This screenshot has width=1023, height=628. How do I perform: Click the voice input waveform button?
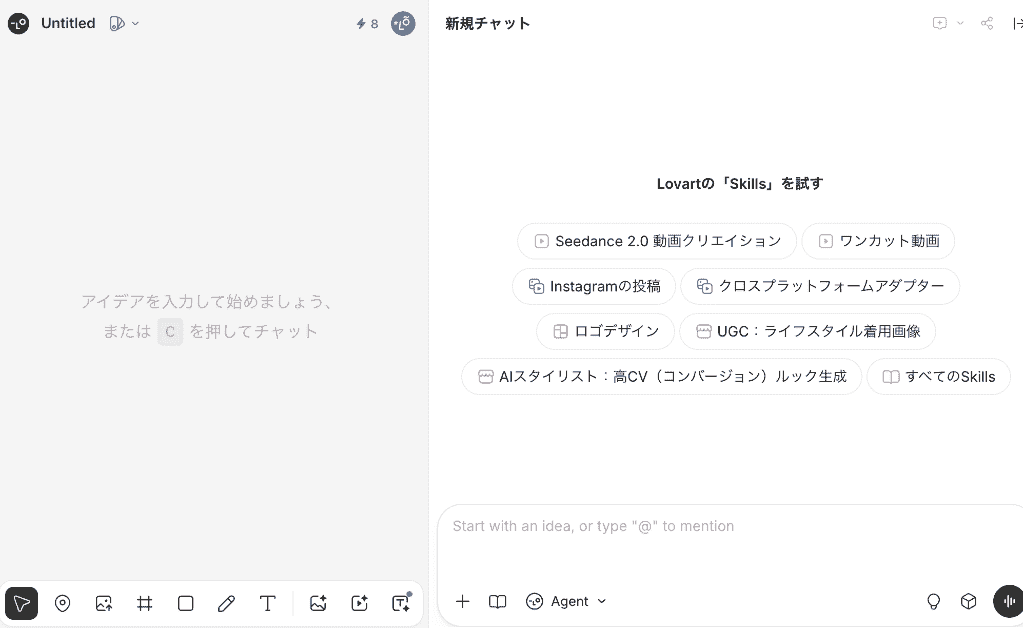click(1009, 601)
